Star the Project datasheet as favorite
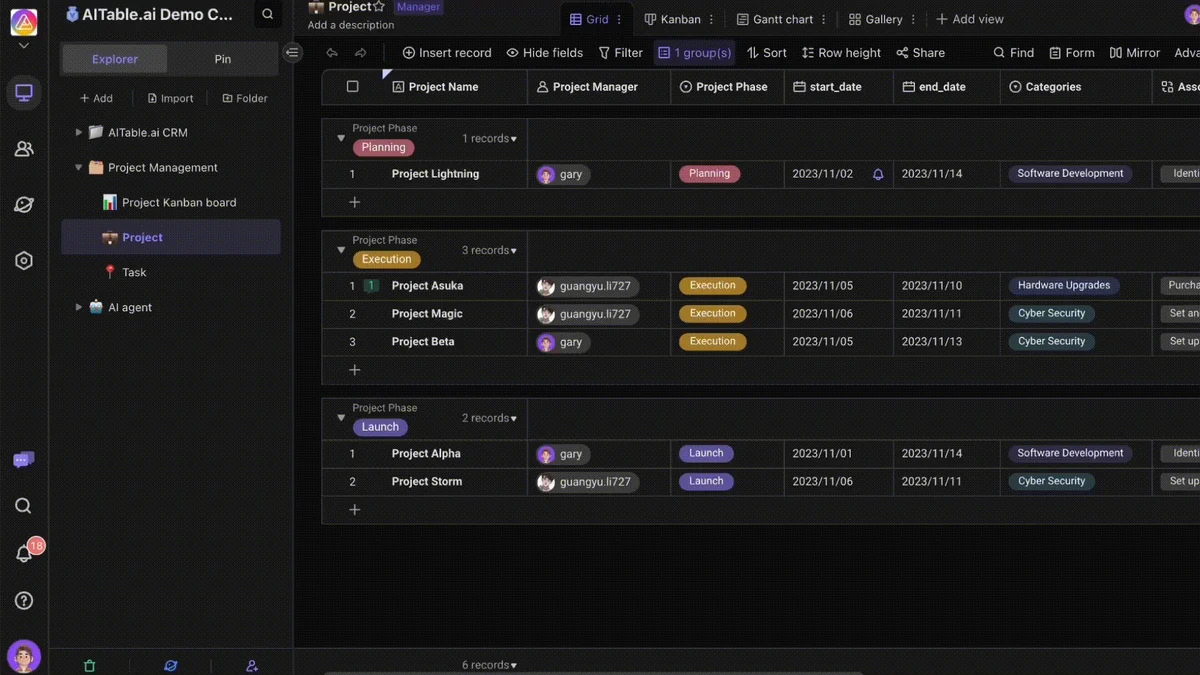The image size is (1200, 675). tap(379, 7)
